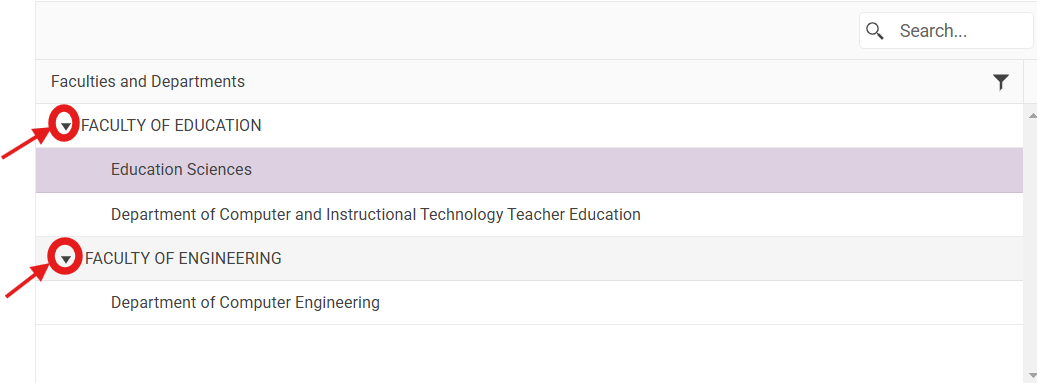Click the vertical scrollbar track
The height and width of the screenshot is (383, 1037).
(1030, 245)
